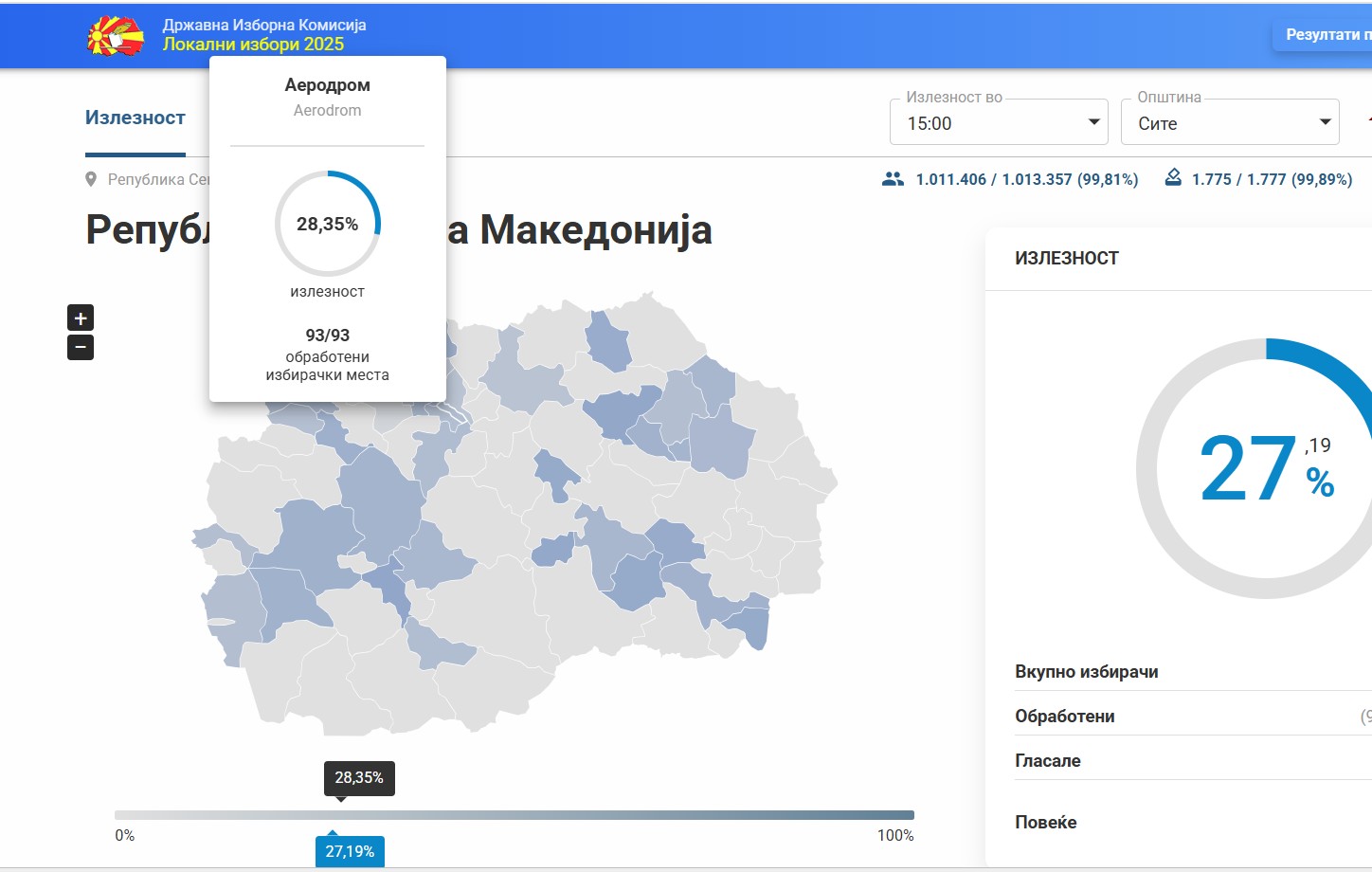
Task: Click the voters people icon beside 1.011.406
Action: click(x=893, y=179)
